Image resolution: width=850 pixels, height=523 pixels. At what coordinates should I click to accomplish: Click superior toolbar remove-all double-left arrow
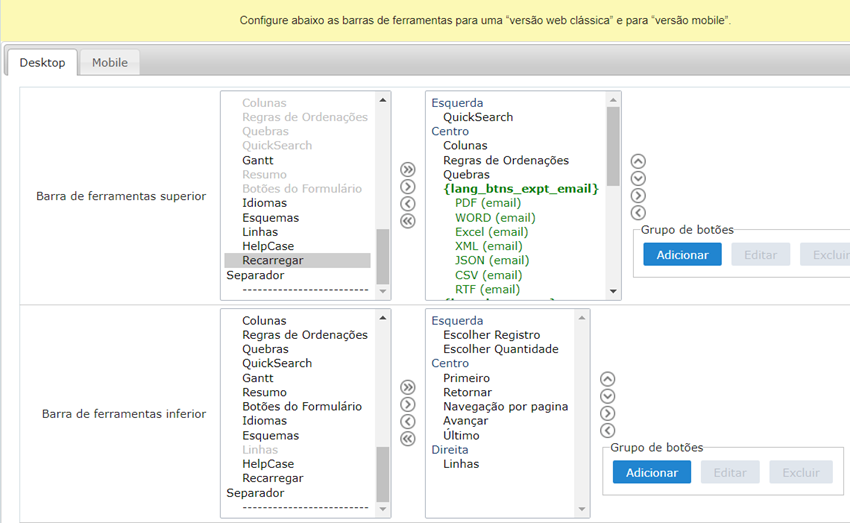[x=408, y=221]
